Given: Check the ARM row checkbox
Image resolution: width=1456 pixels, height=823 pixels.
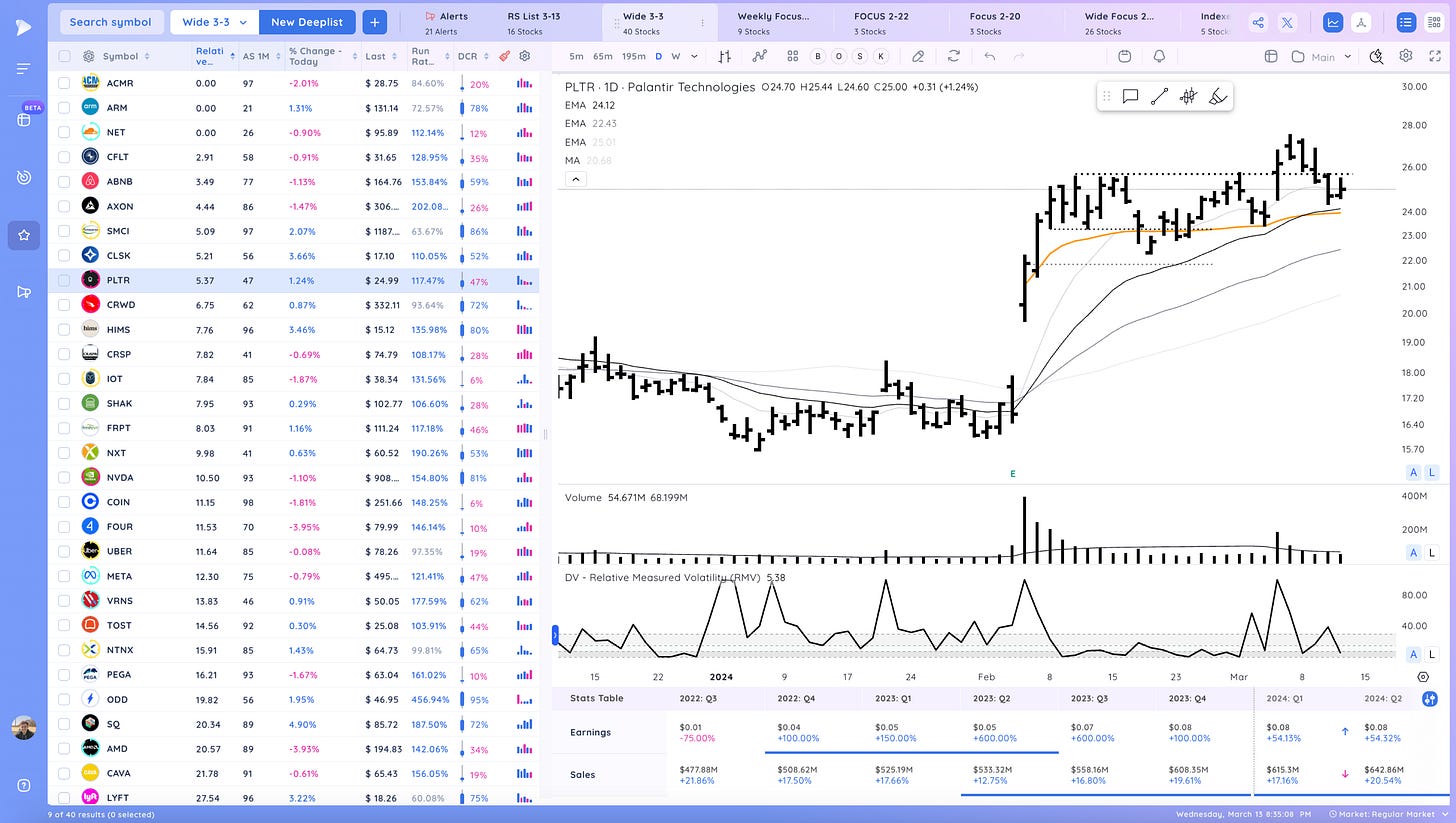Looking at the screenshot, I should pos(64,108).
